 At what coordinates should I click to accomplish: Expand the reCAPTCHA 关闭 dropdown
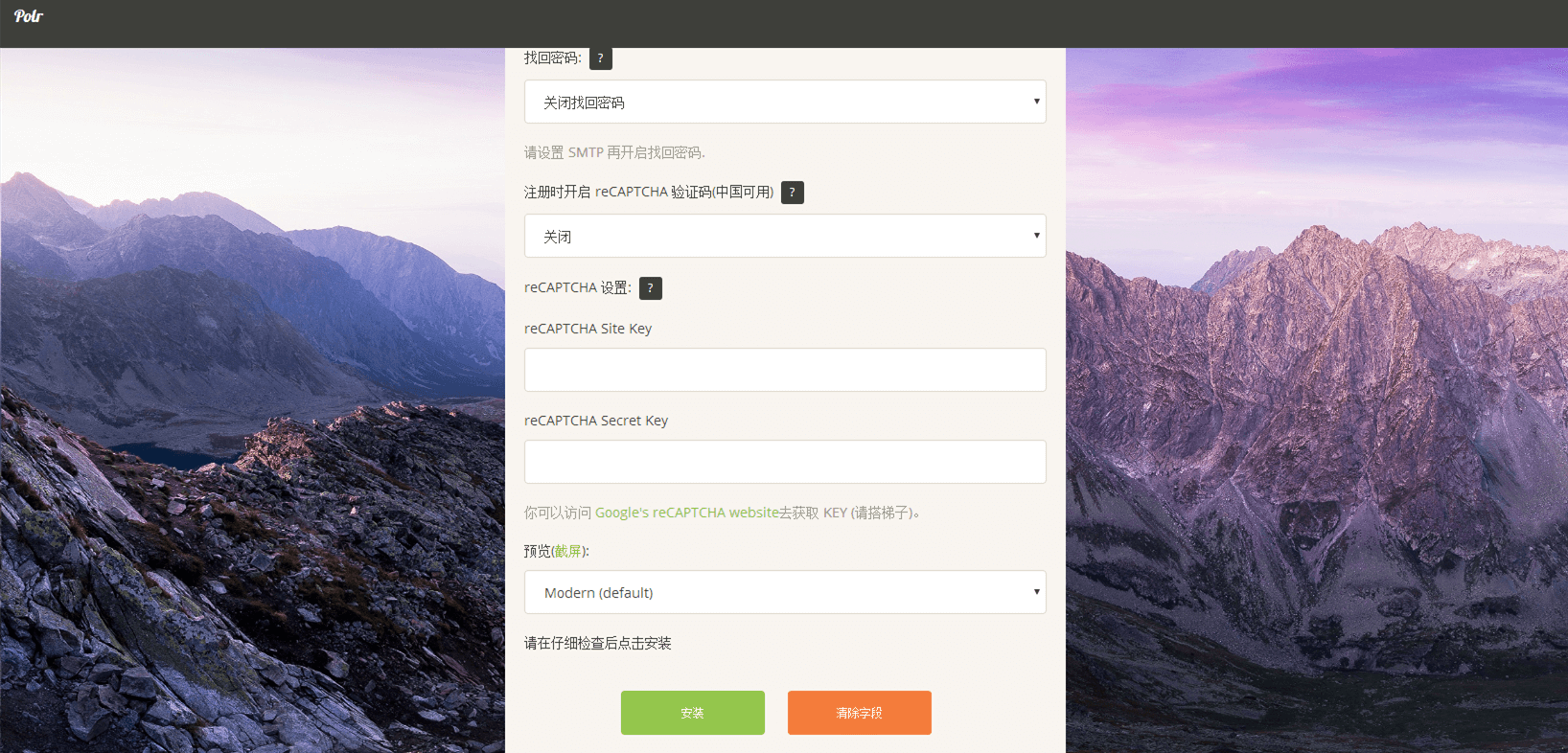(785, 236)
